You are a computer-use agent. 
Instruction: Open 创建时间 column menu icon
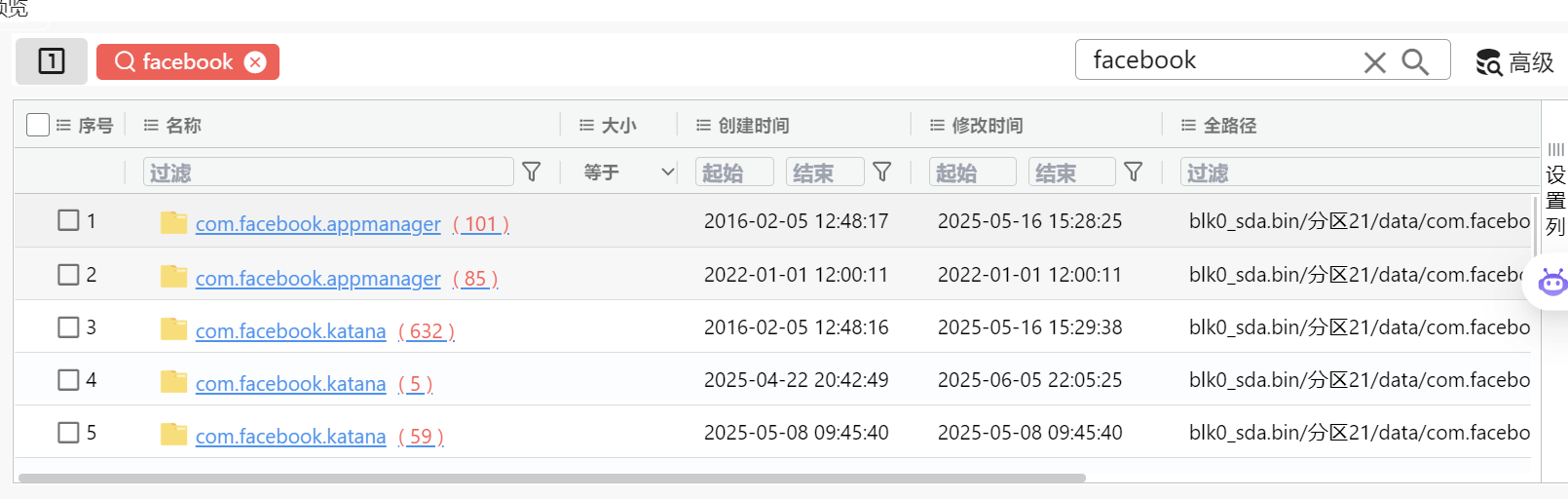703,125
